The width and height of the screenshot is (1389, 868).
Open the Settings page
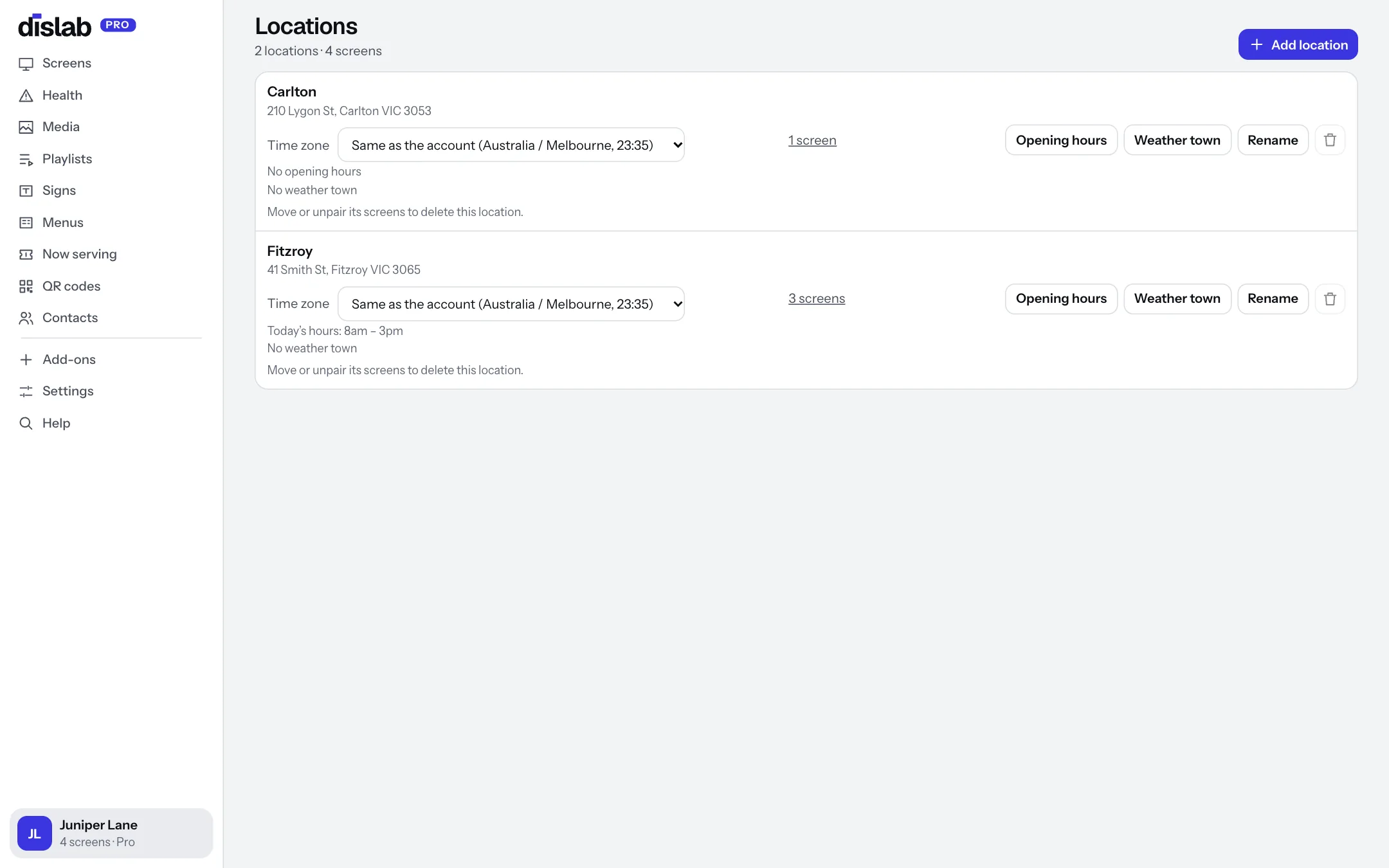[x=68, y=391]
